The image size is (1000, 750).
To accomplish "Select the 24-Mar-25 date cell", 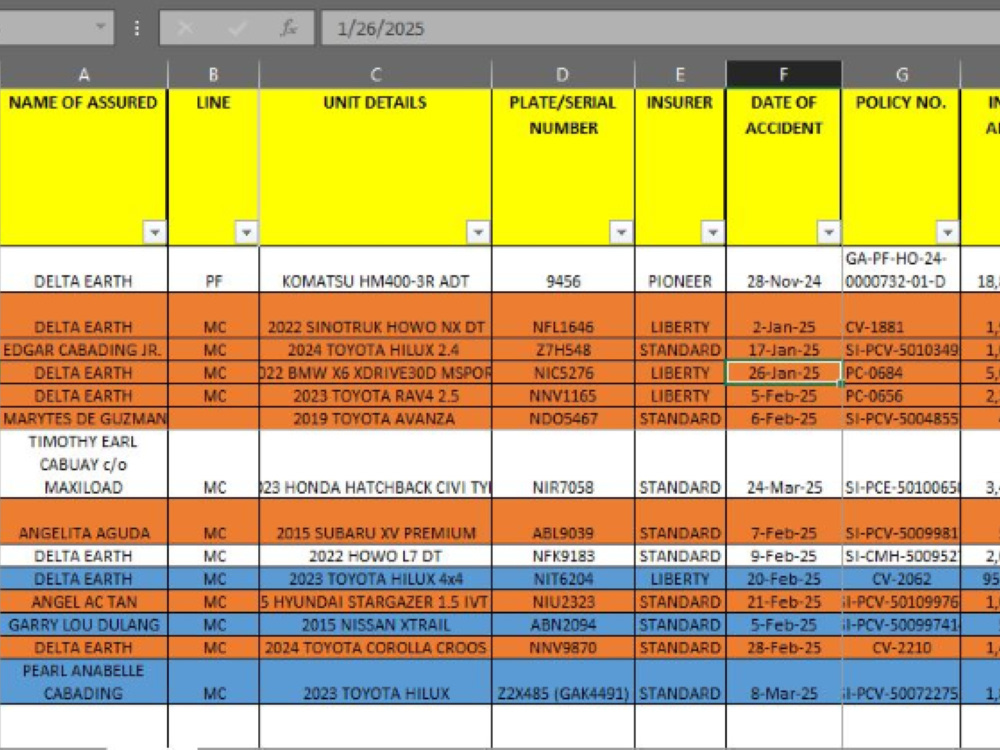I will (x=784, y=464).
